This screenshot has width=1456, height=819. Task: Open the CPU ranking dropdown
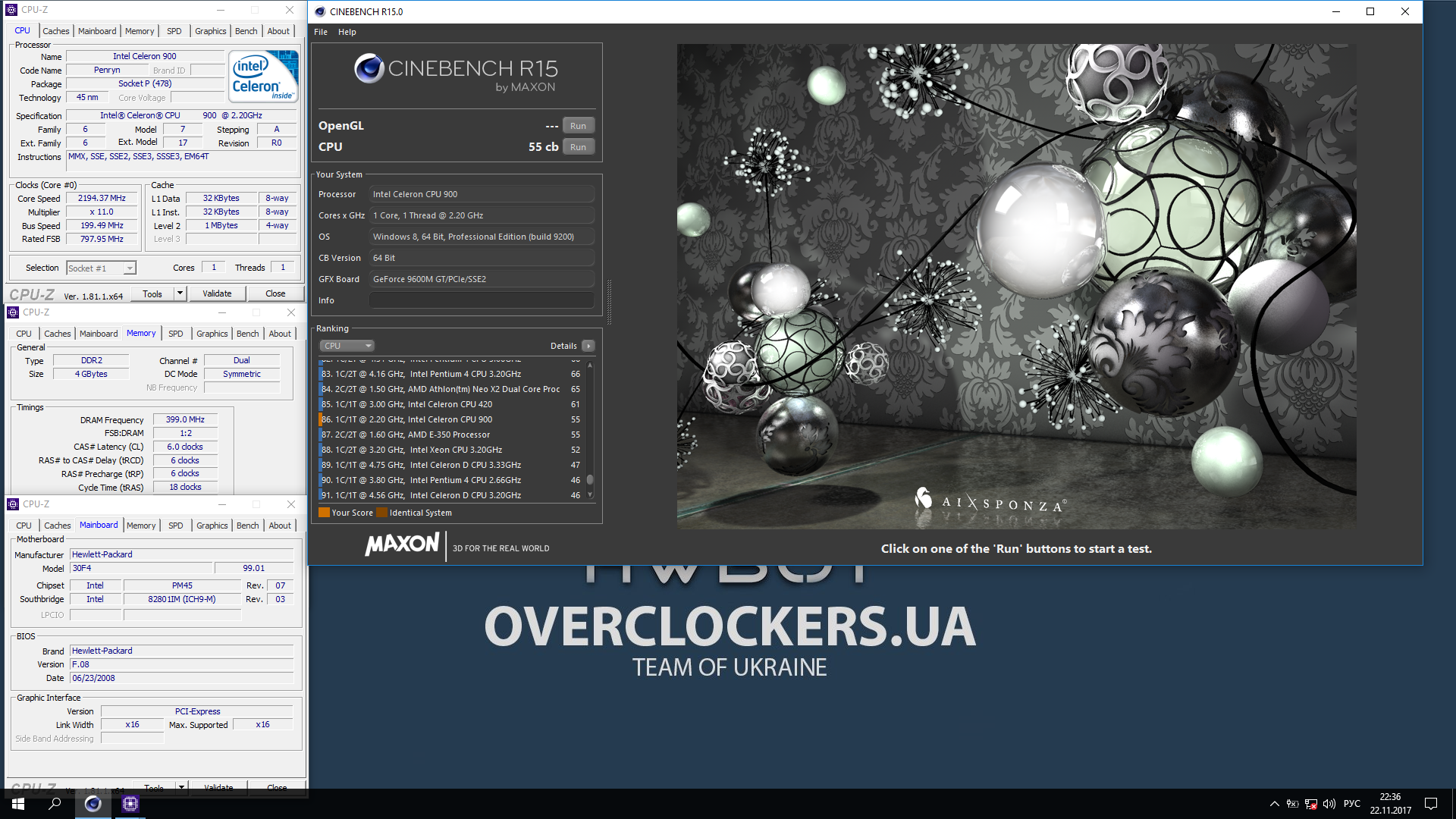(347, 346)
